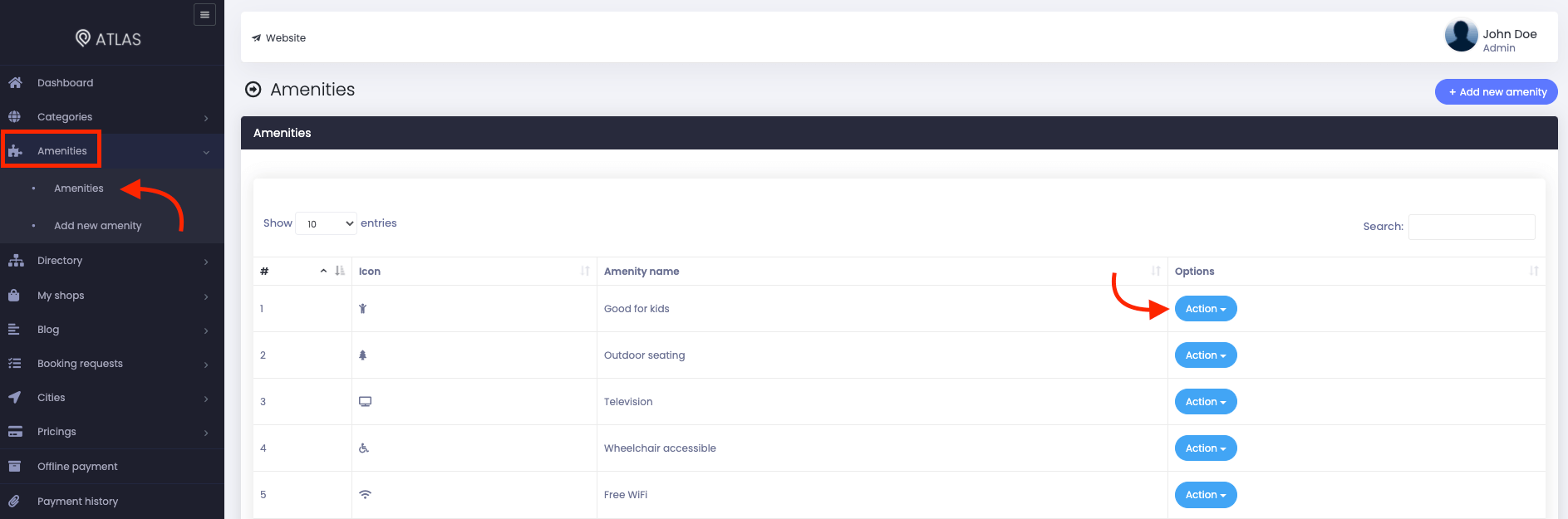The height and width of the screenshot is (519, 1568).
Task: Click the WiFi icon in row 5
Action: [365, 494]
